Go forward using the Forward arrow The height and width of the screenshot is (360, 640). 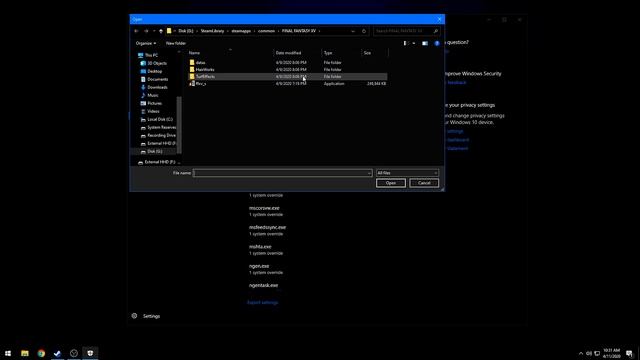[x=146, y=31]
